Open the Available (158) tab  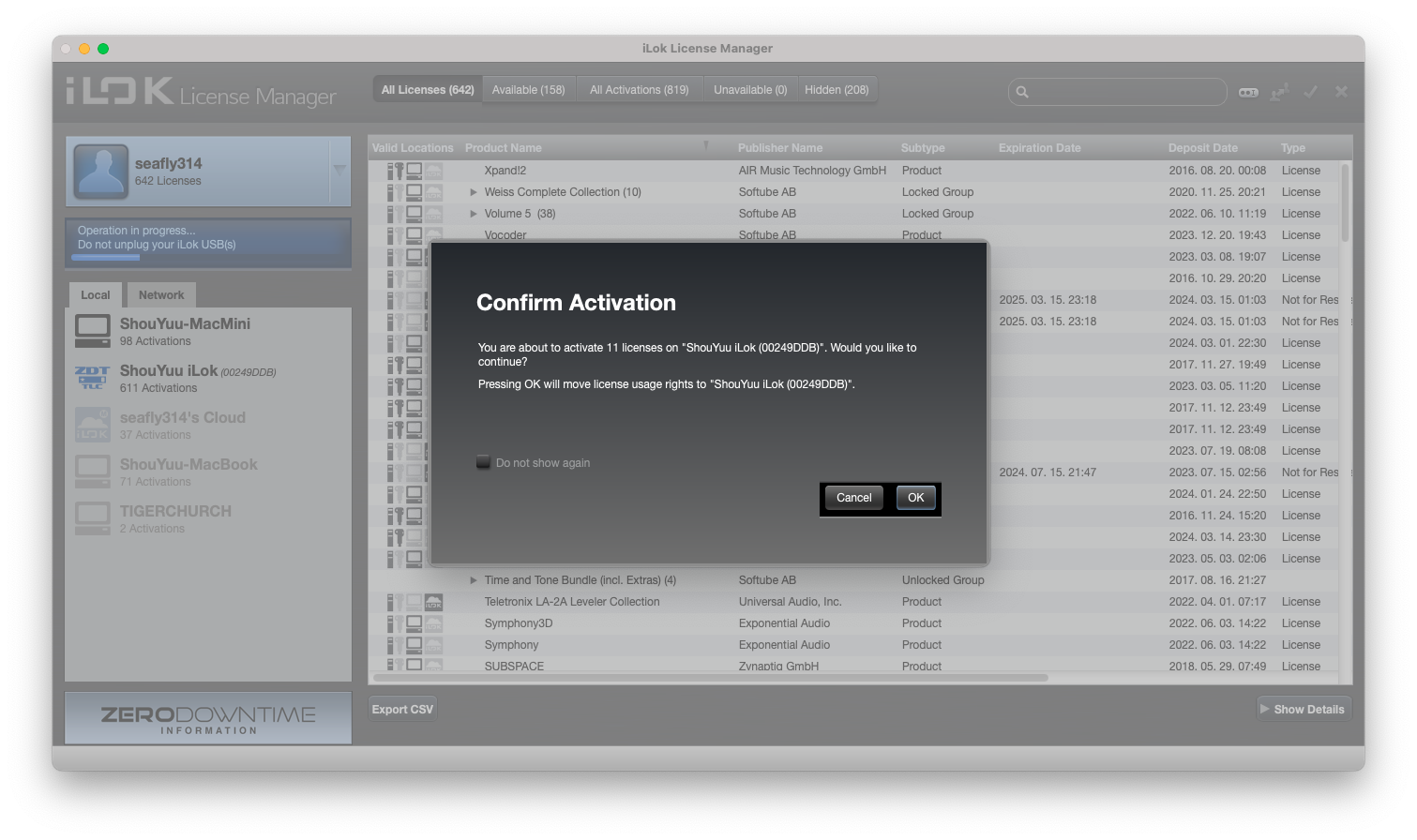click(x=528, y=90)
